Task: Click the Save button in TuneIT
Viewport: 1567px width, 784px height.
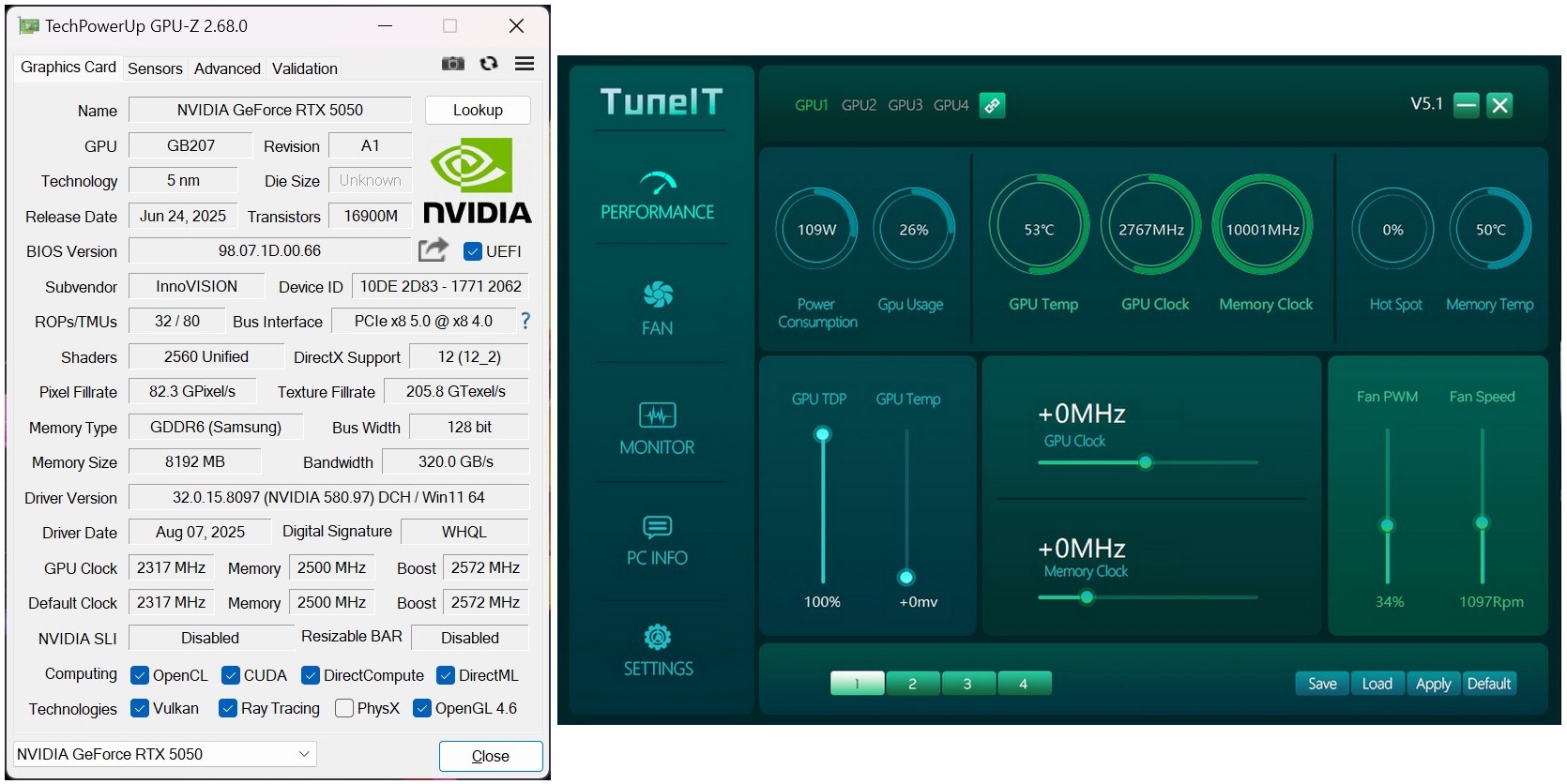Action: (1322, 684)
